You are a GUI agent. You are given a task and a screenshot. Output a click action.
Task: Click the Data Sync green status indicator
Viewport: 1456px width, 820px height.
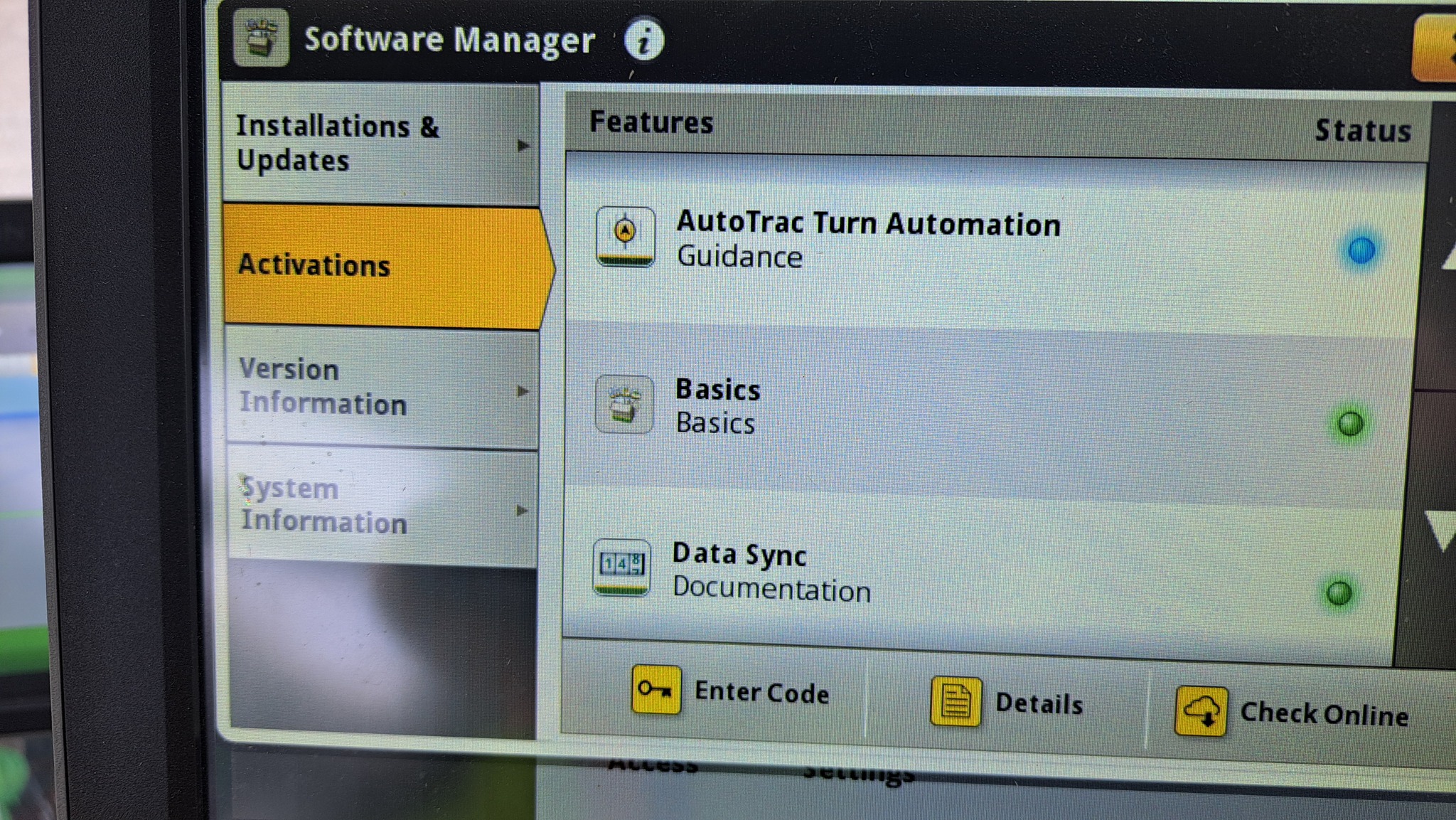(1339, 593)
